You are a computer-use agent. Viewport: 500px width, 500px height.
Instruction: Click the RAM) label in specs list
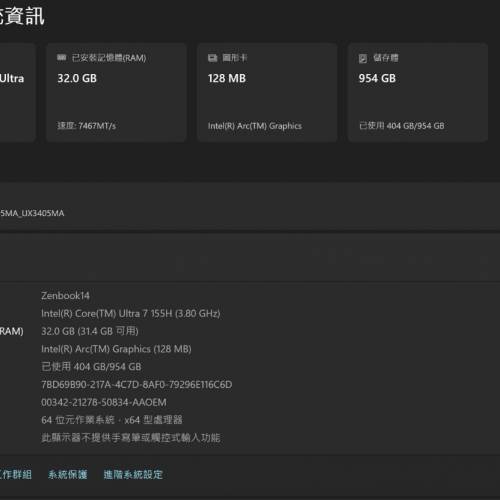pyautogui.click(x=12, y=331)
